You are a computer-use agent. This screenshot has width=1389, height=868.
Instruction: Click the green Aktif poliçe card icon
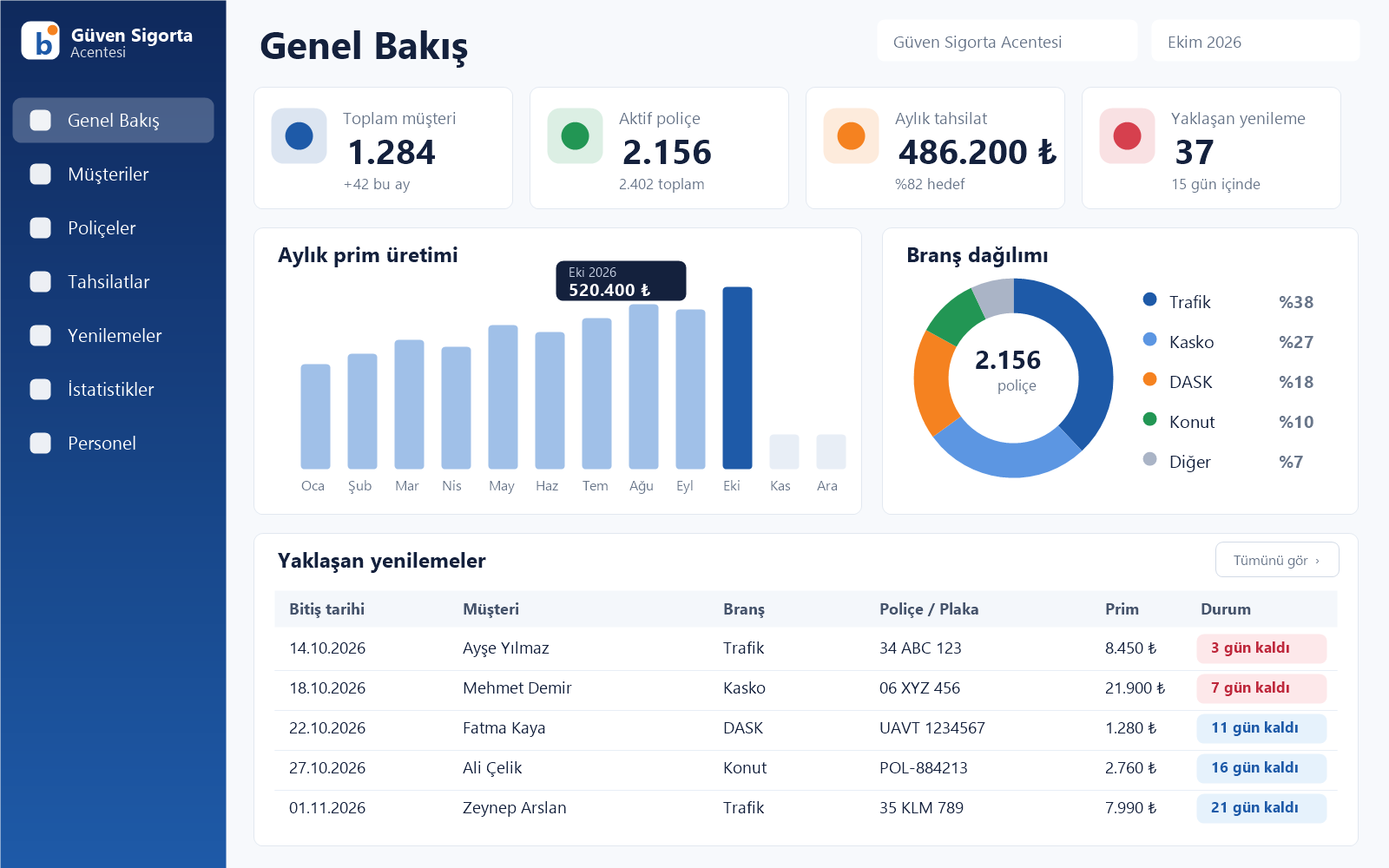pyautogui.click(x=576, y=136)
